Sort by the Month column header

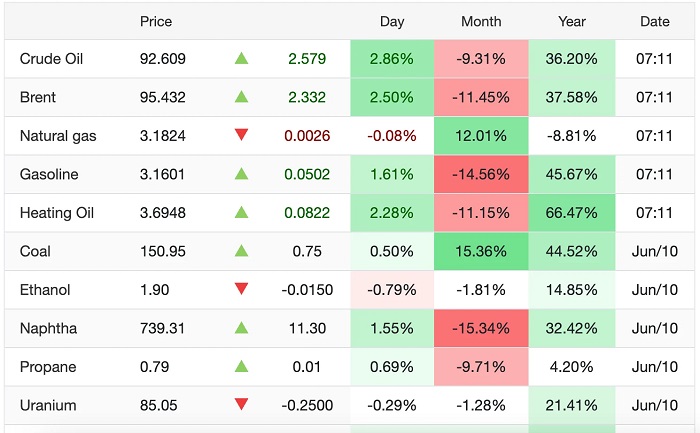[481, 21]
